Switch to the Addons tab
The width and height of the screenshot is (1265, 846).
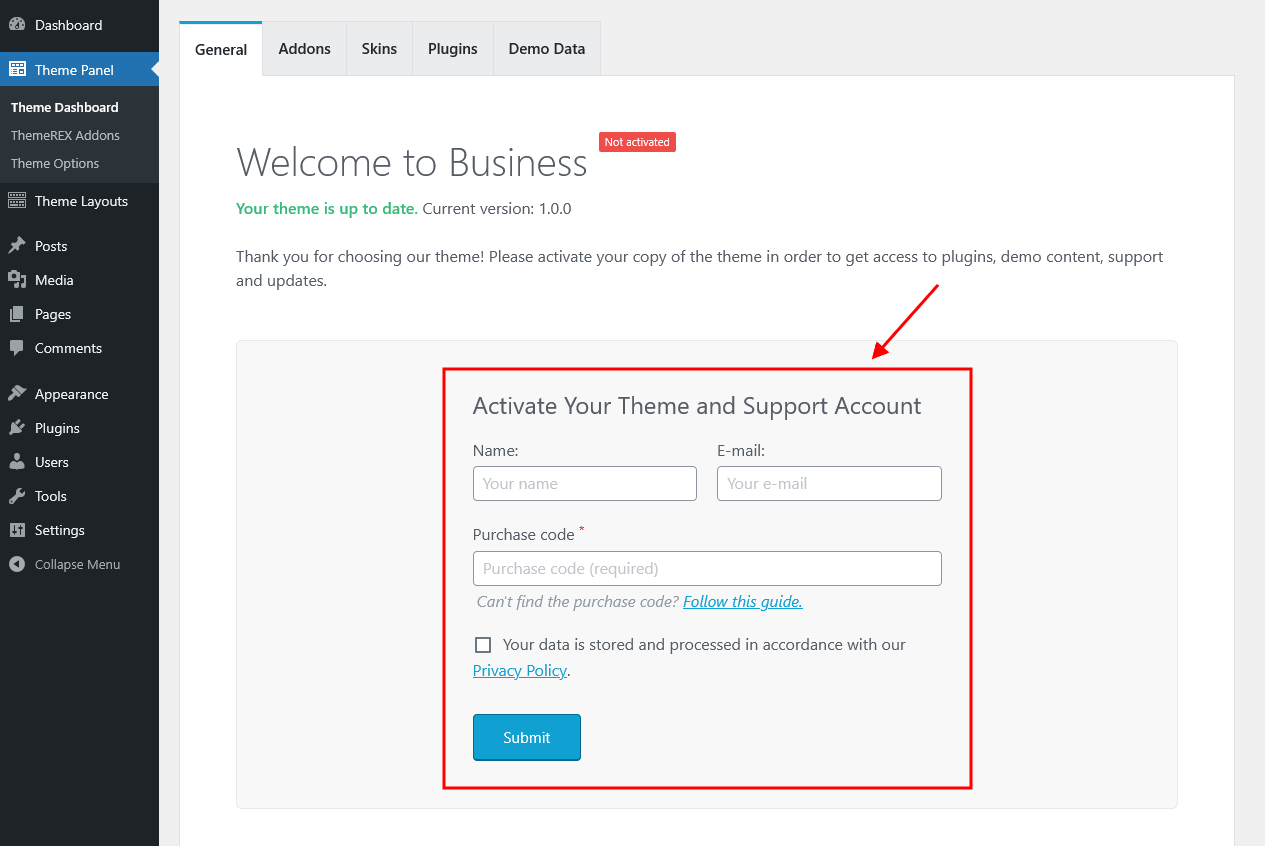(x=304, y=49)
